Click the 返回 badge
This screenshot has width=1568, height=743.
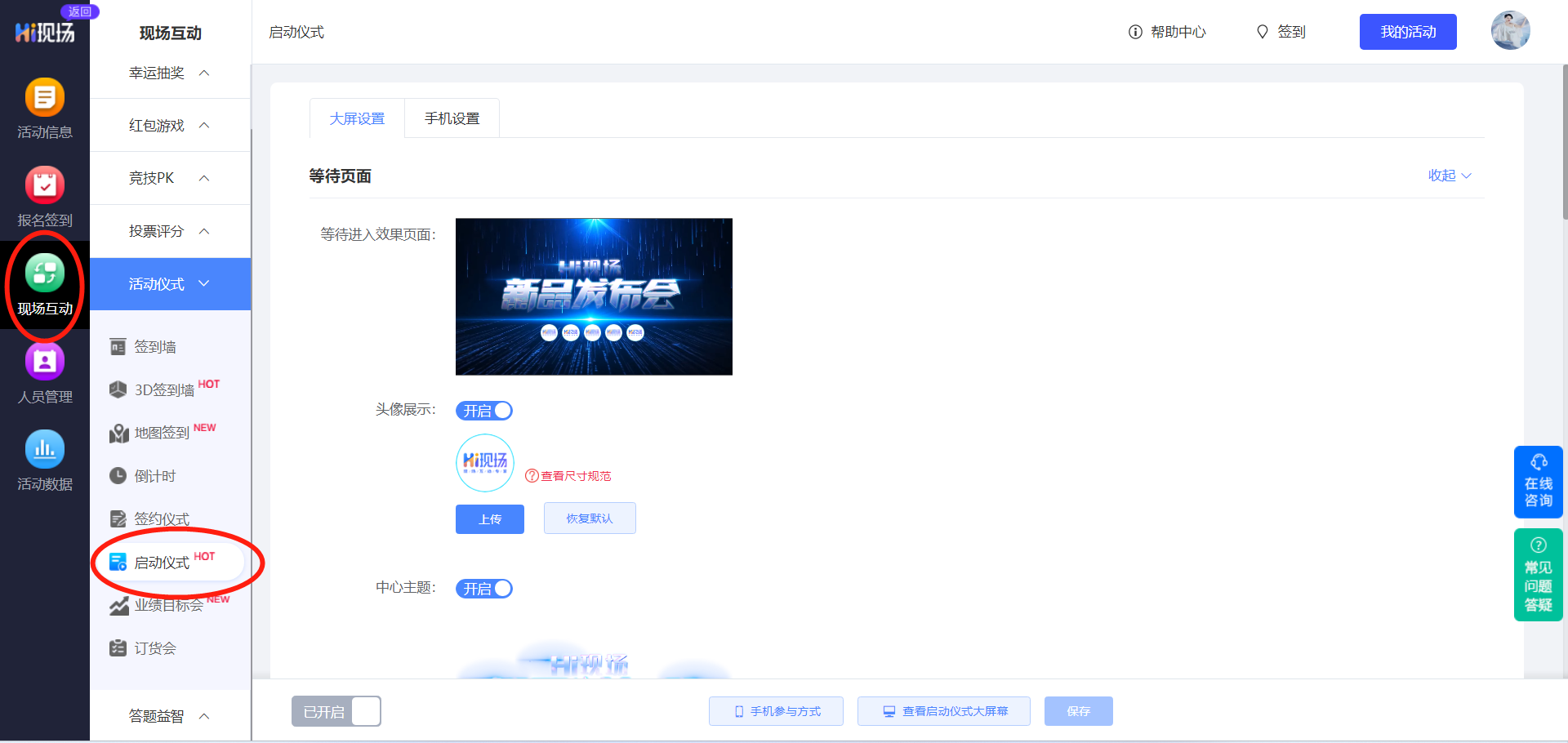(x=80, y=11)
